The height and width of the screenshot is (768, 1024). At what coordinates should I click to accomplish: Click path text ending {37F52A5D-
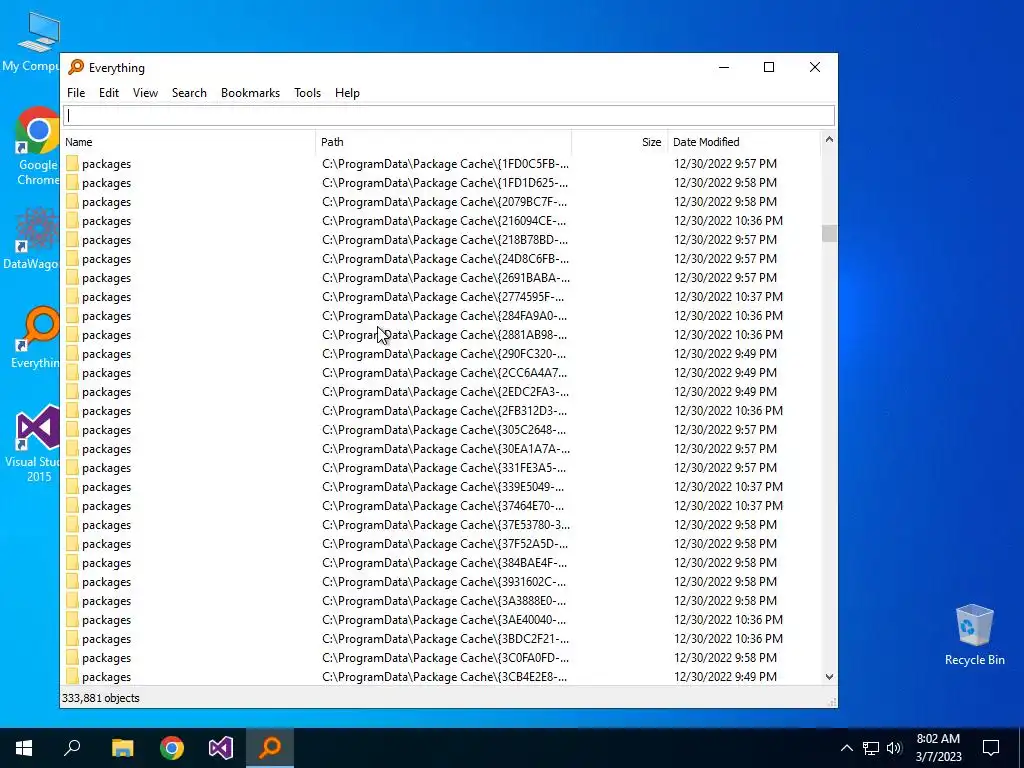[x=445, y=543]
